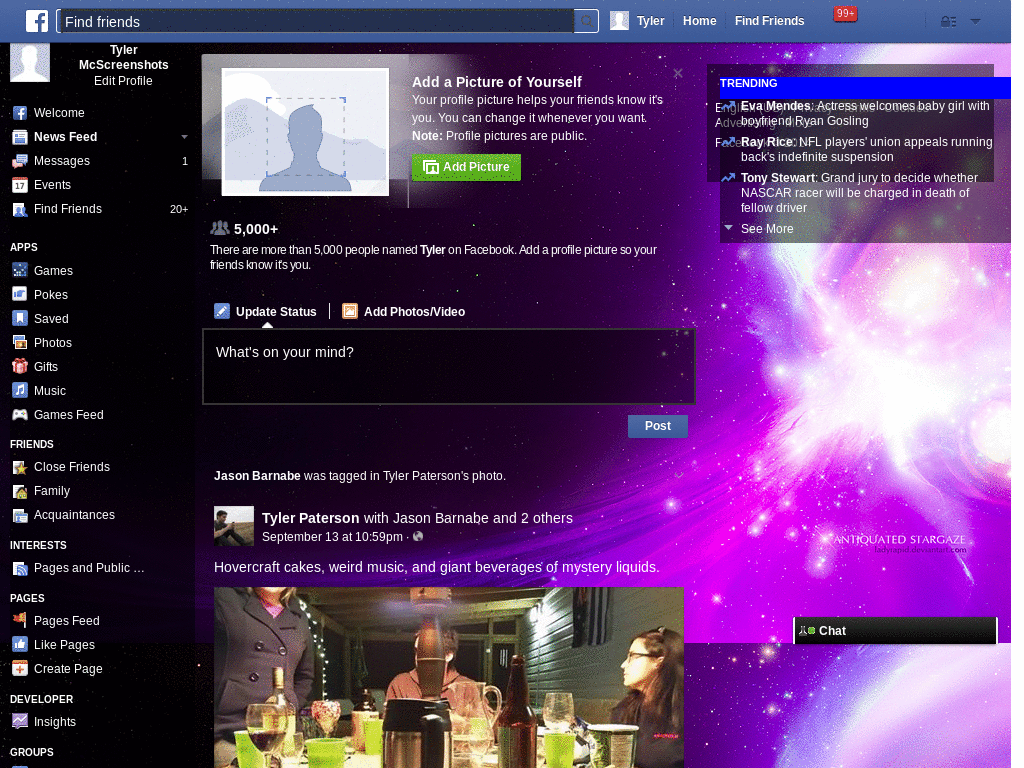Open Tyler Paterson's post avatar thumbnail

[234, 526]
